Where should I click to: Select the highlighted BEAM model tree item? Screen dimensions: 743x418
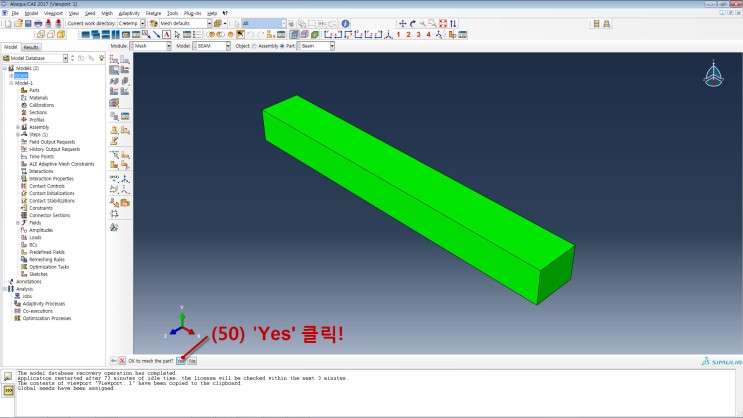21,75
